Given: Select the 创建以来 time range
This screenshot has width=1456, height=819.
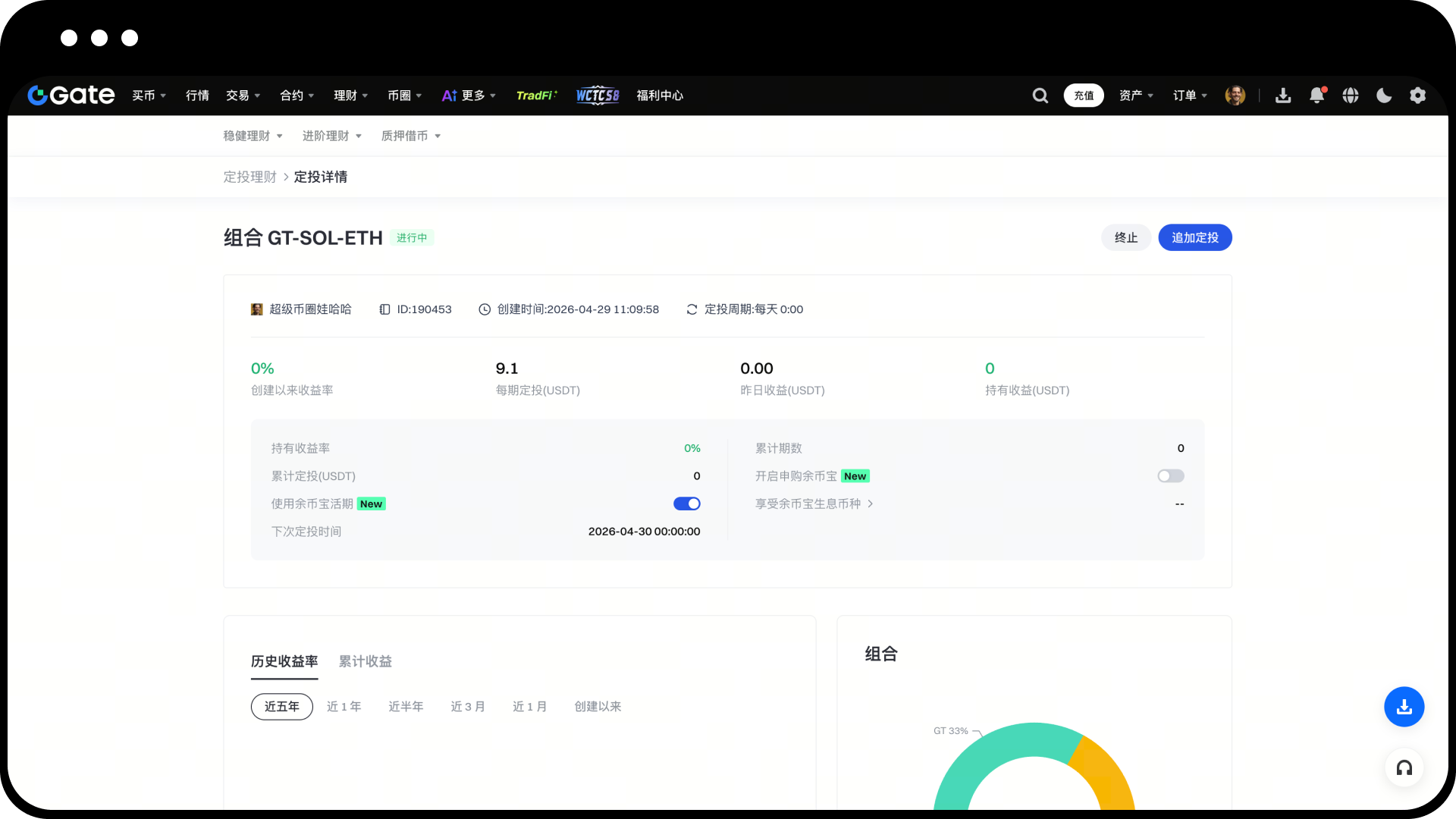Looking at the screenshot, I should point(598,707).
